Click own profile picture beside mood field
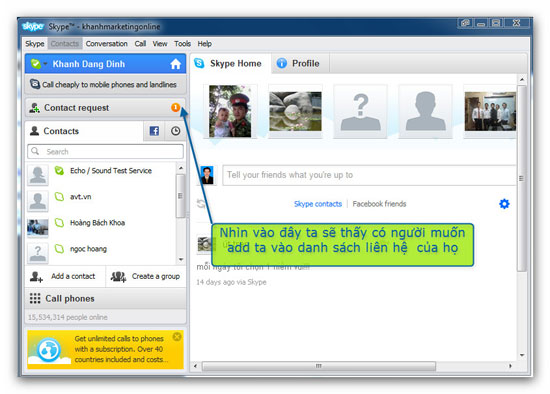This screenshot has width=550, height=394. [x=207, y=175]
